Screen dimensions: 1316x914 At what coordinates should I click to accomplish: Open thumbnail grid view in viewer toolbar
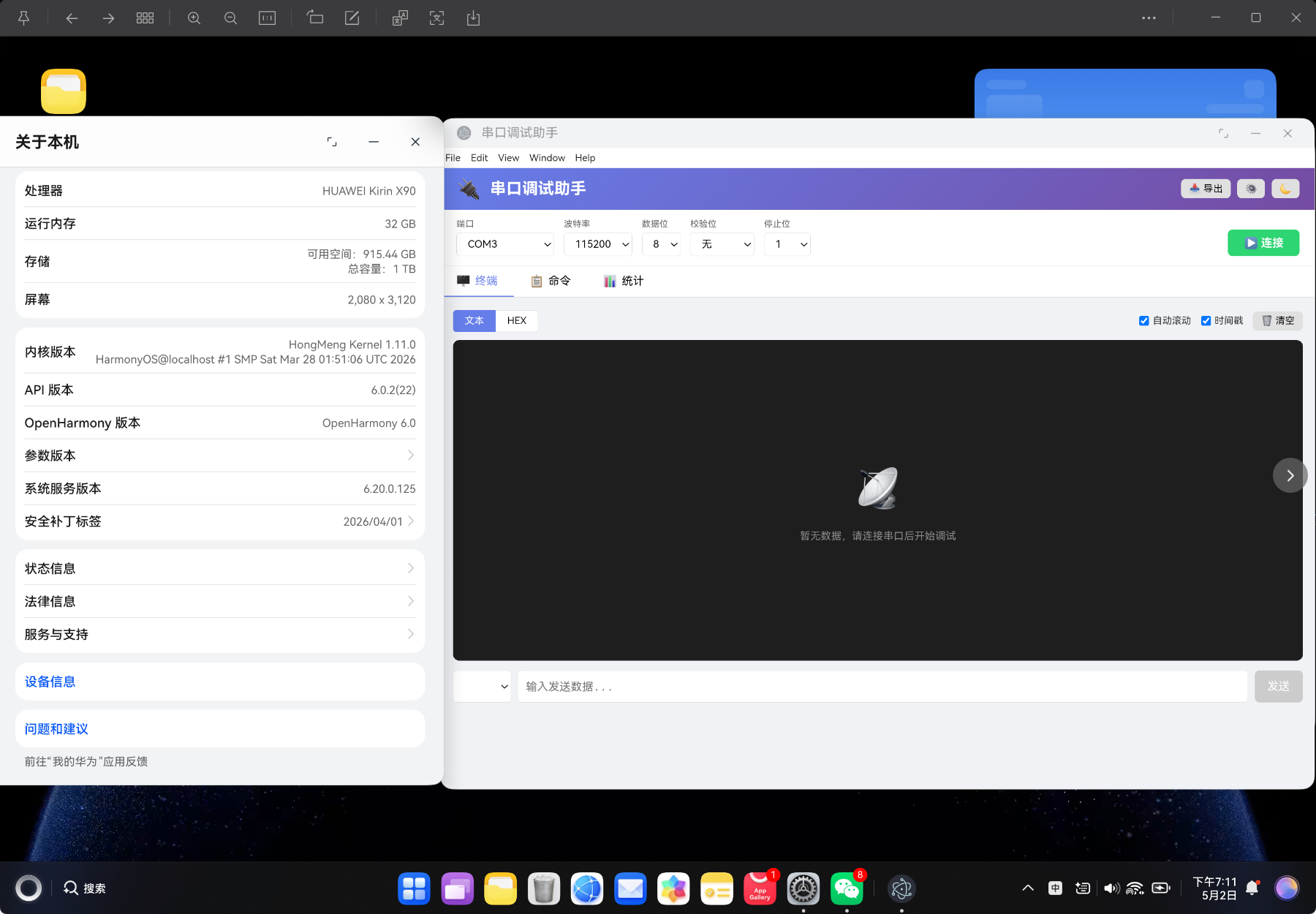145,18
